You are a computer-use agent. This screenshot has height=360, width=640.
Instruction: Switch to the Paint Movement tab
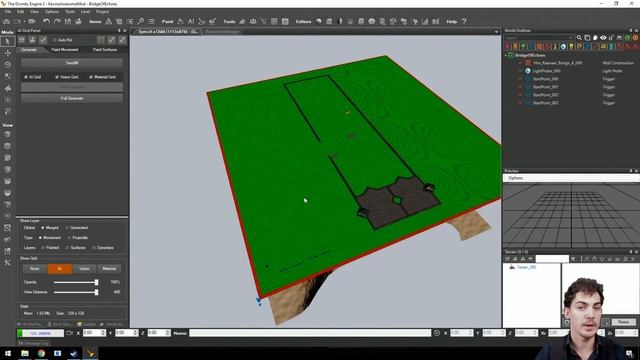[64, 50]
